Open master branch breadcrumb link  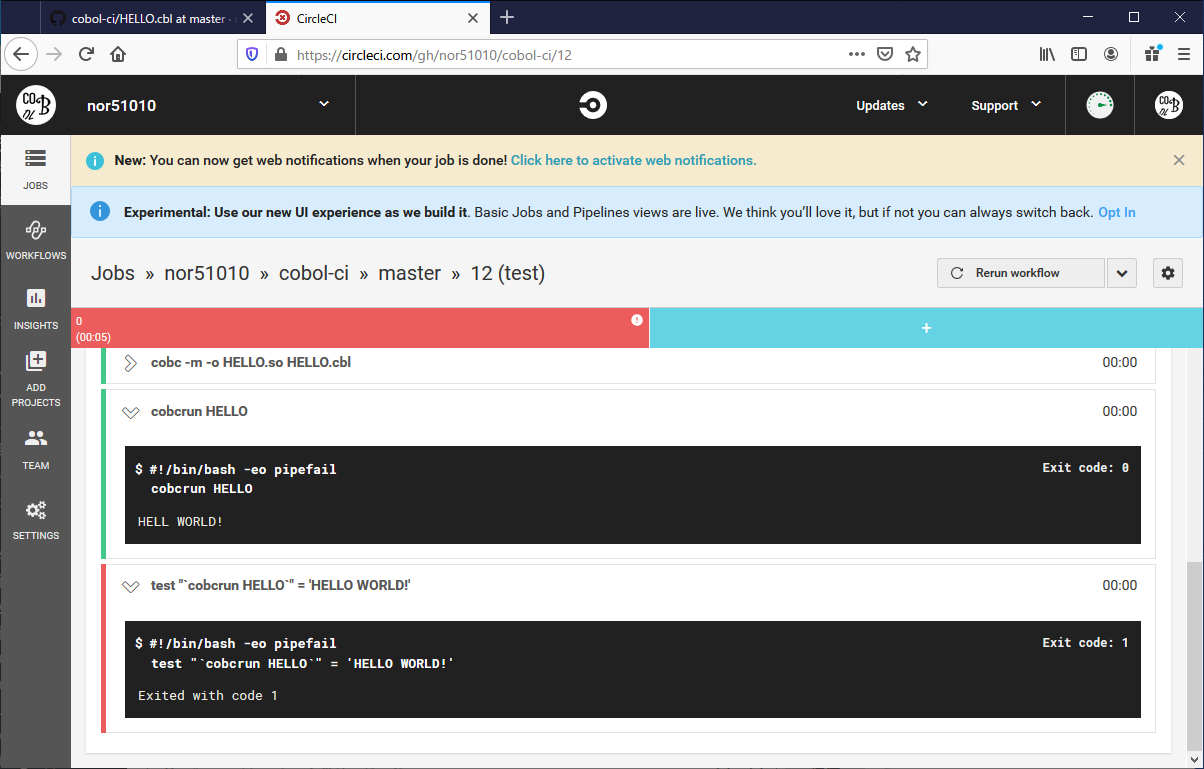pyautogui.click(x=409, y=273)
